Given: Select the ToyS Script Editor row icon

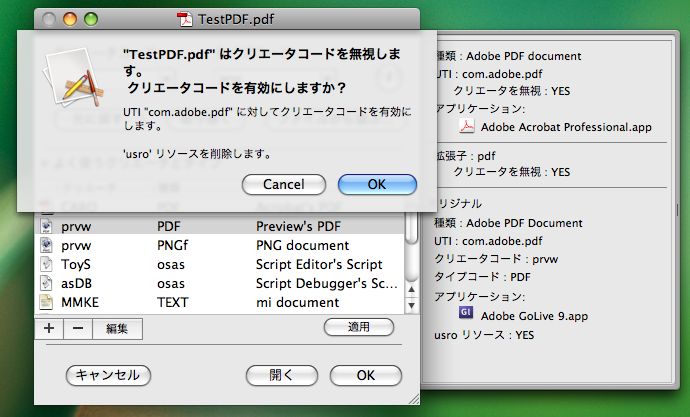Looking at the screenshot, I should coord(46,264).
